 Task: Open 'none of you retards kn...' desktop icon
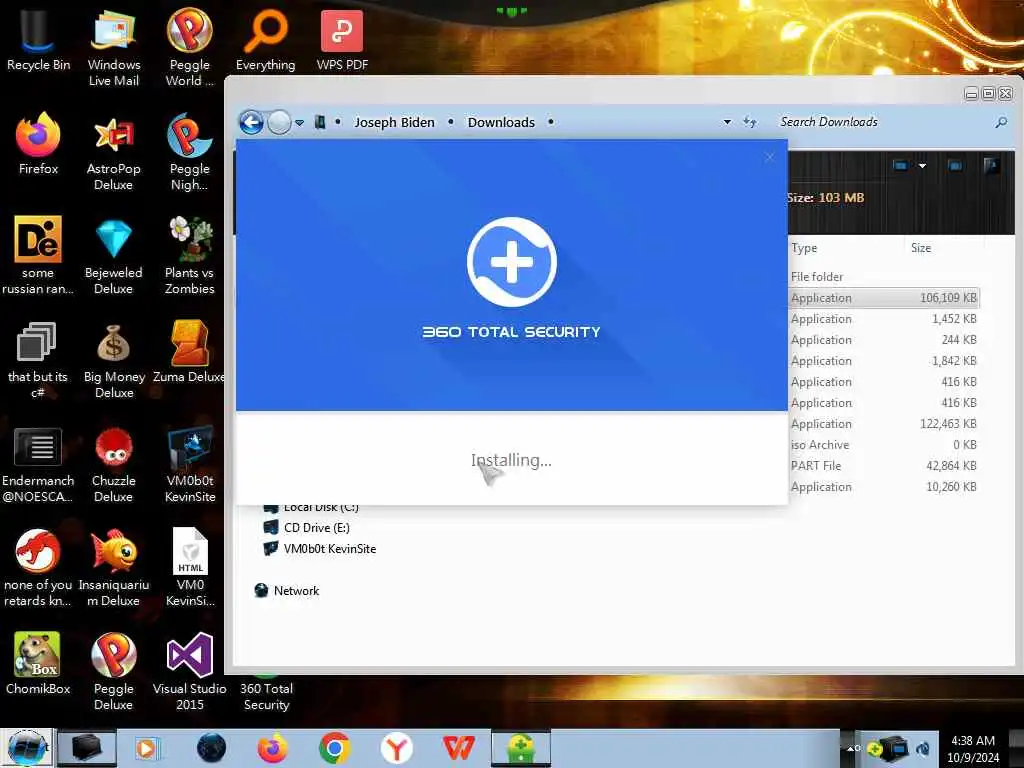click(x=38, y=568)
